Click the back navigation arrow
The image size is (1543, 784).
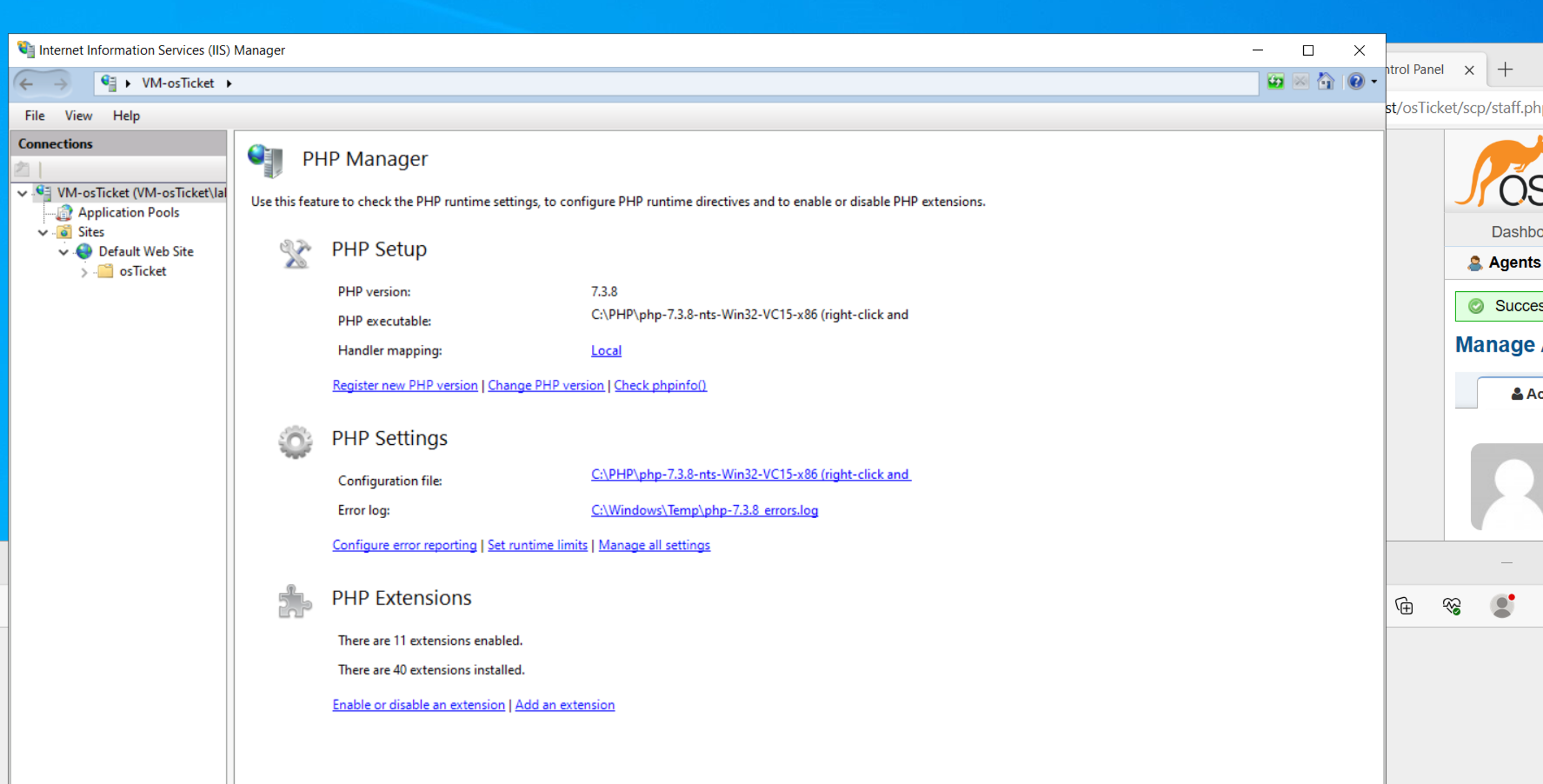26,83
